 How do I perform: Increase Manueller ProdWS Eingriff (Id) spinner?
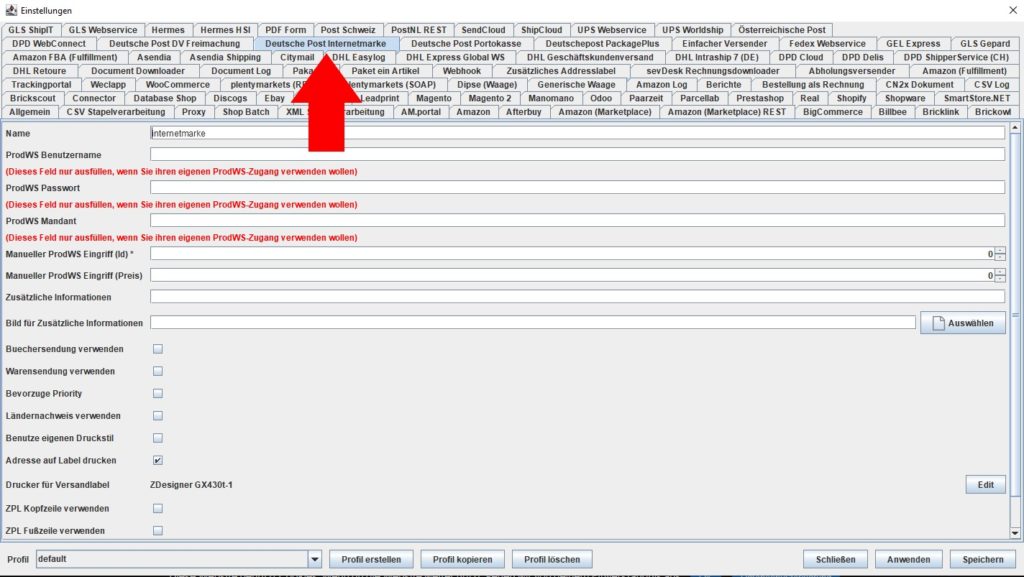pyautogui.click(x=1000, y=251)
